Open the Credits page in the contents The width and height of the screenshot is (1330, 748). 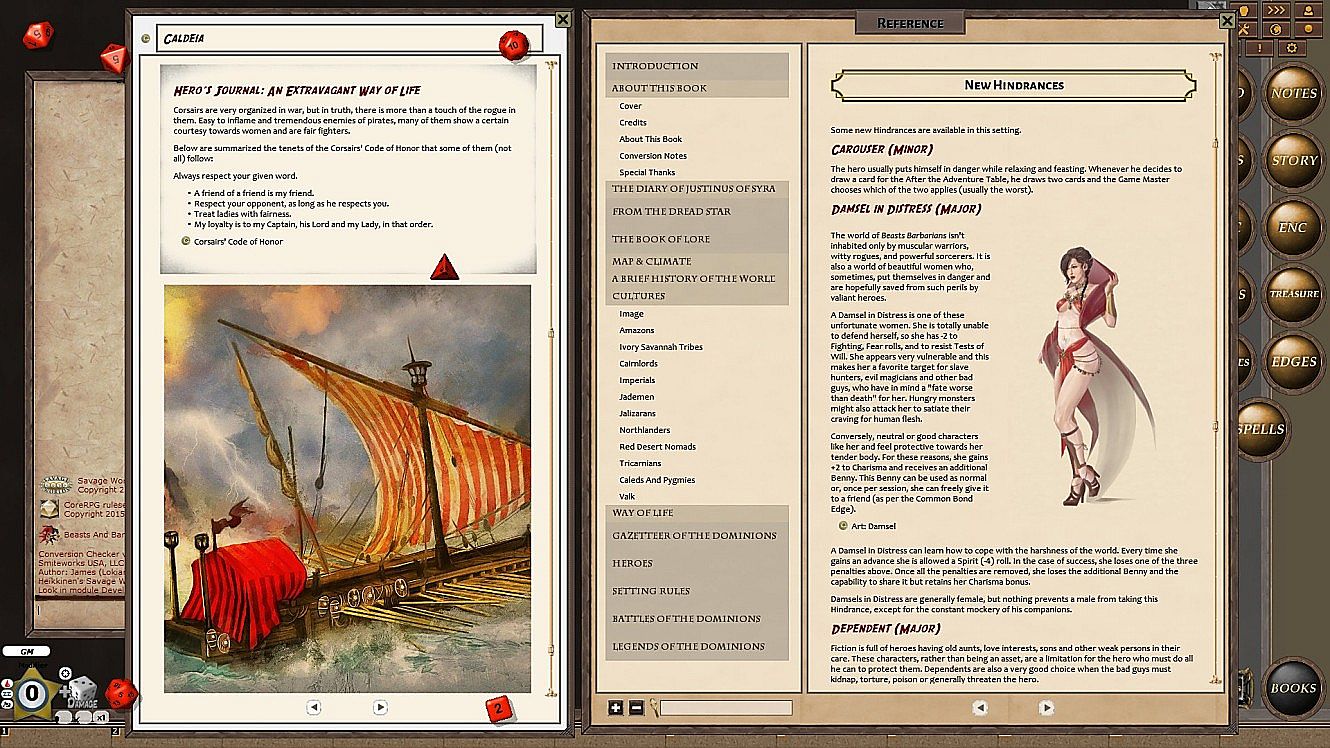[633, 123]
